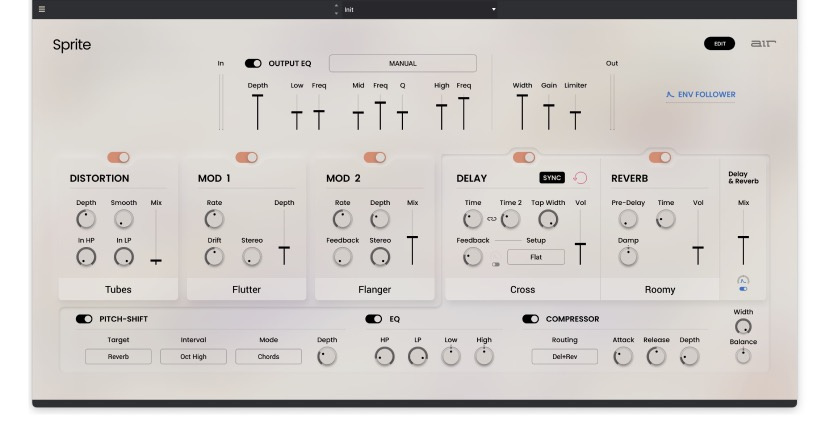Open the Chords Mode selector
The width and height of the screenshot is (838, 434).
[268, 356]
